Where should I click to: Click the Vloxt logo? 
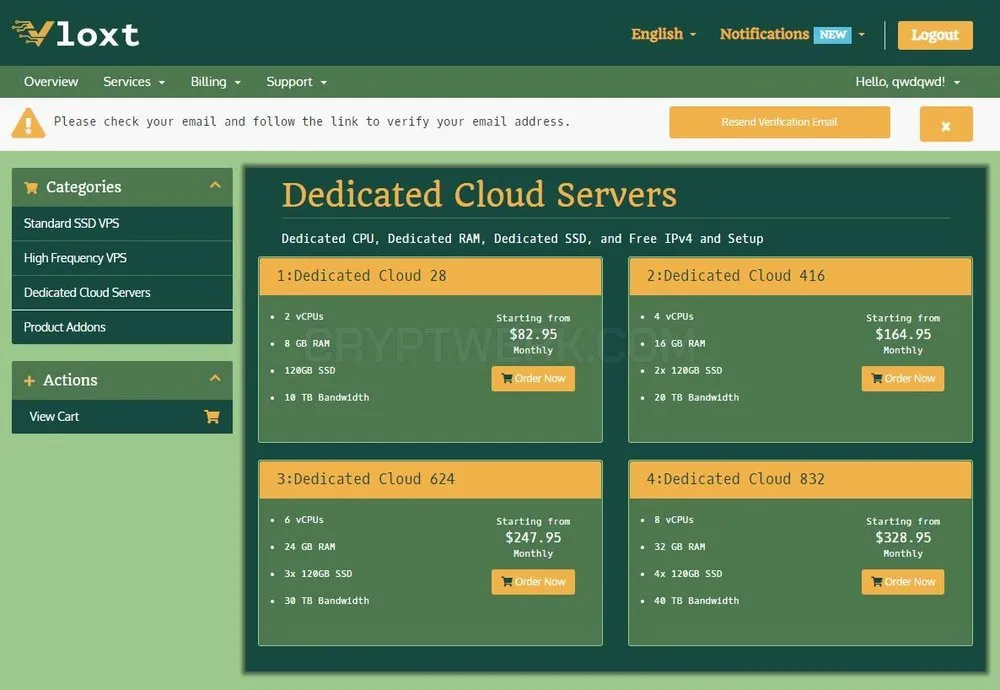[x=75, y=34]
